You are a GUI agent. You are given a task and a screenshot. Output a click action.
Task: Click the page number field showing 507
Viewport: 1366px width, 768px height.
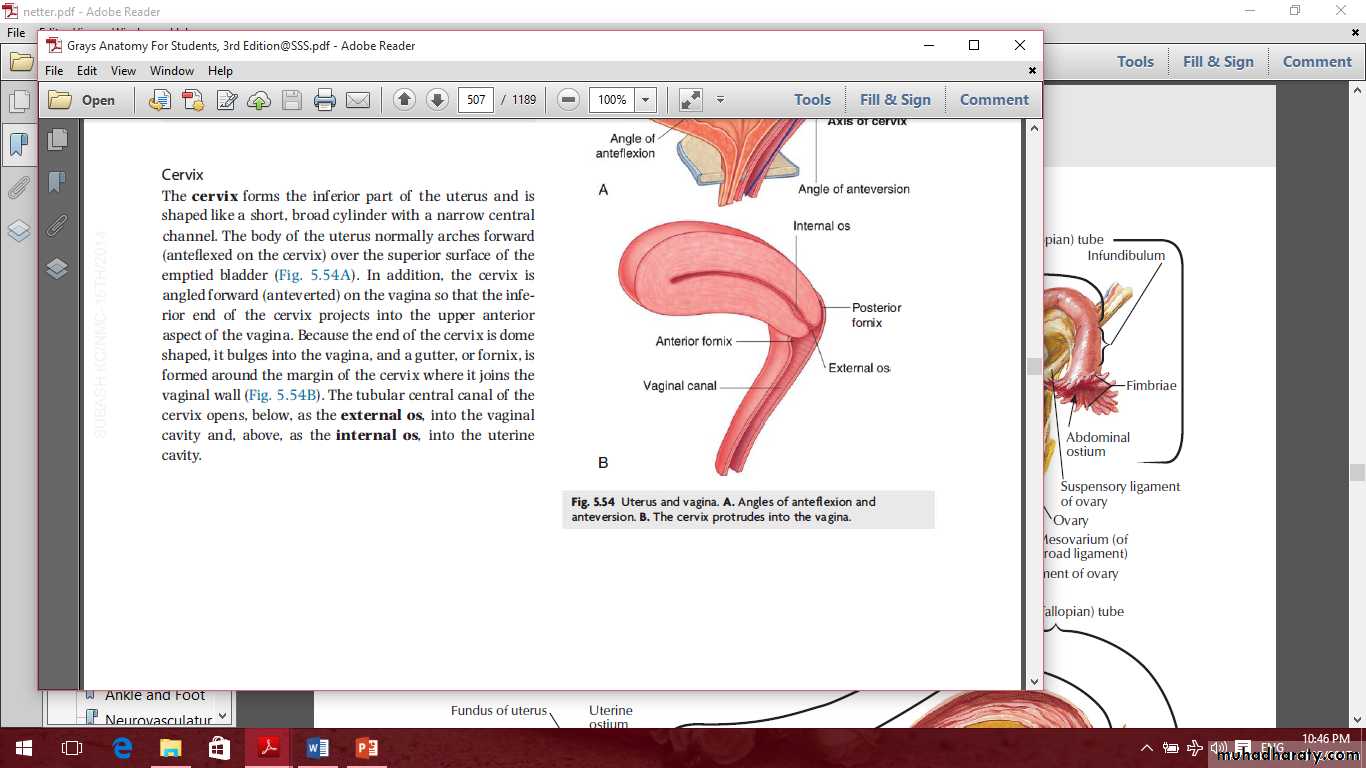tap(476, 100)
